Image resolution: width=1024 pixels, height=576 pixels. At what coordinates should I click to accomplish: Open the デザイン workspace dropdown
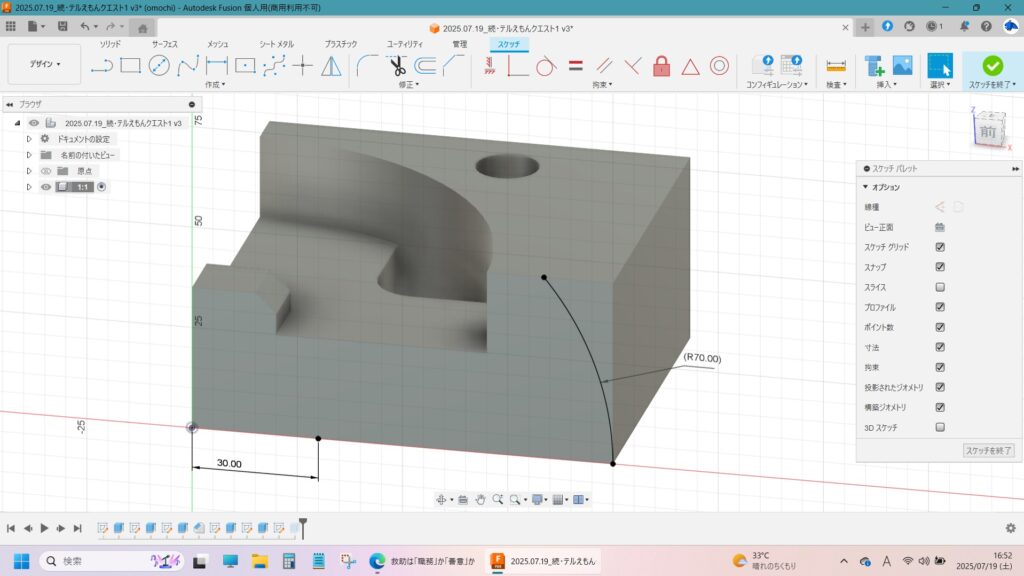(x=44, y=64)
